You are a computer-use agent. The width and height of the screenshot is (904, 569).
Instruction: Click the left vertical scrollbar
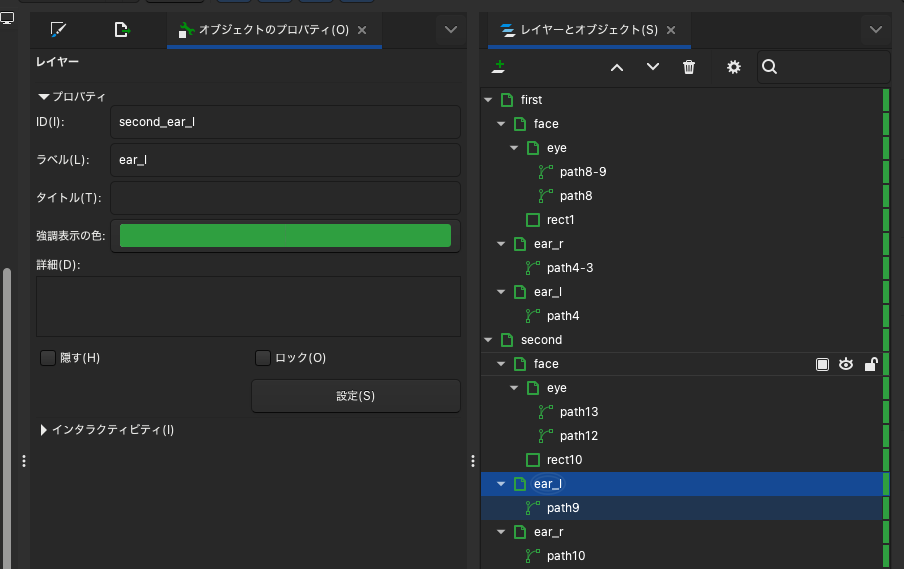7,418
